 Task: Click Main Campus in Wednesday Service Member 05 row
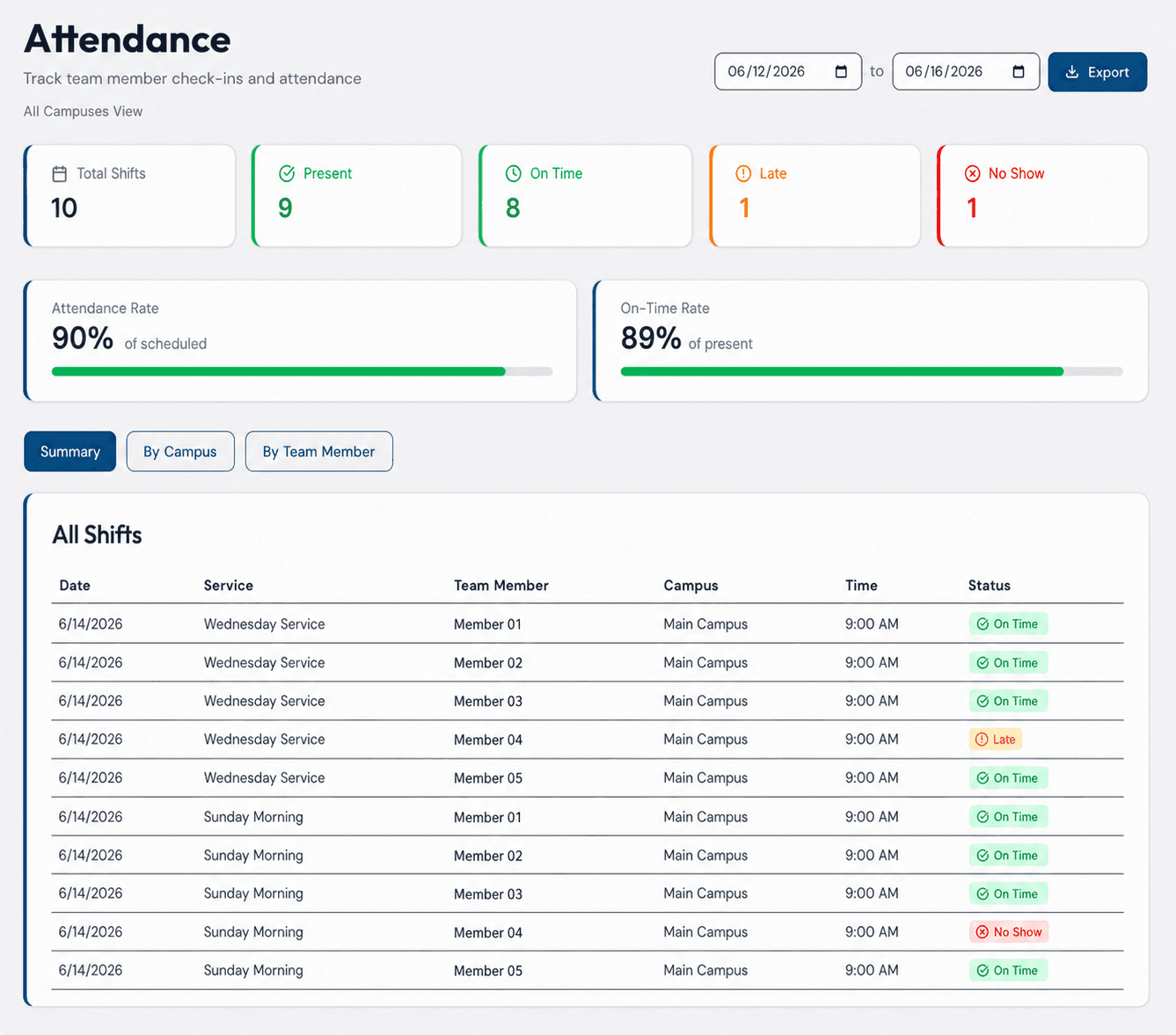(705, 778)
